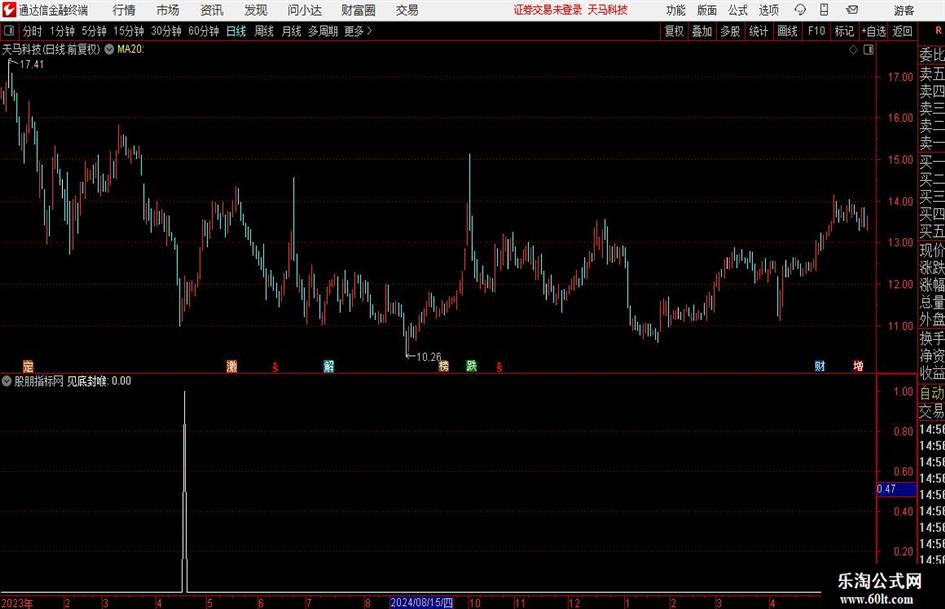Viewport: 945px width, 609px height.
Task: Click the 解 event marker on chart
Action: 328,366
